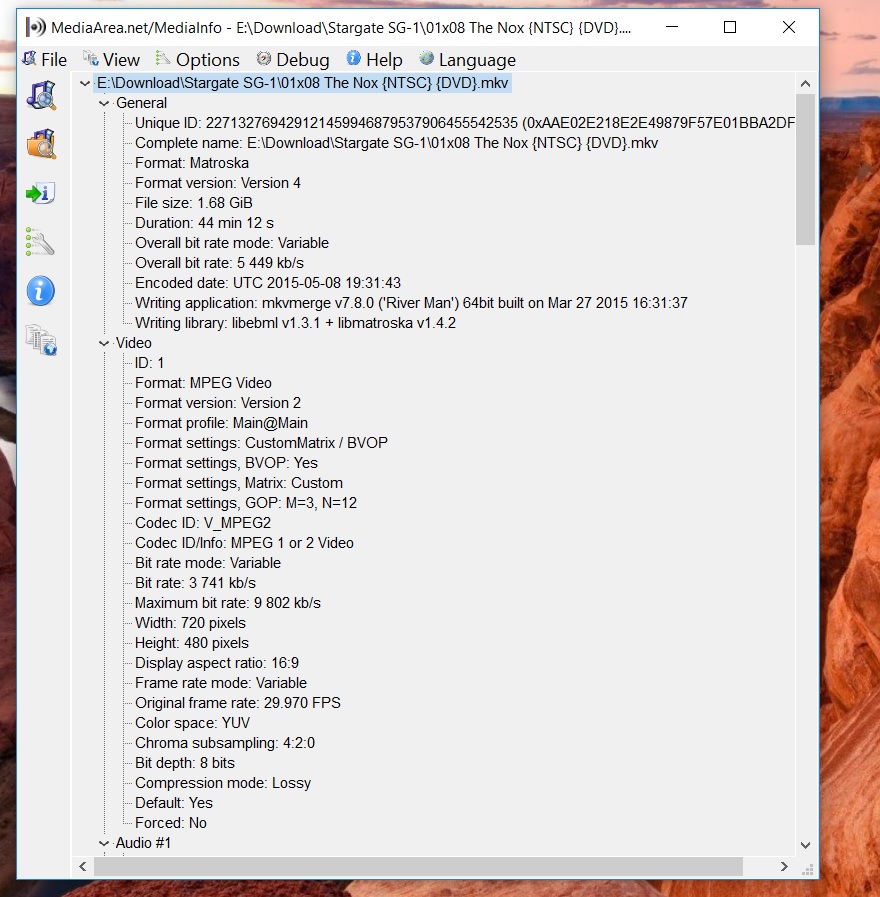Select the 'Compression mode: Lossy' row
The height and width of the screenshot is (897, 880).
223,784
